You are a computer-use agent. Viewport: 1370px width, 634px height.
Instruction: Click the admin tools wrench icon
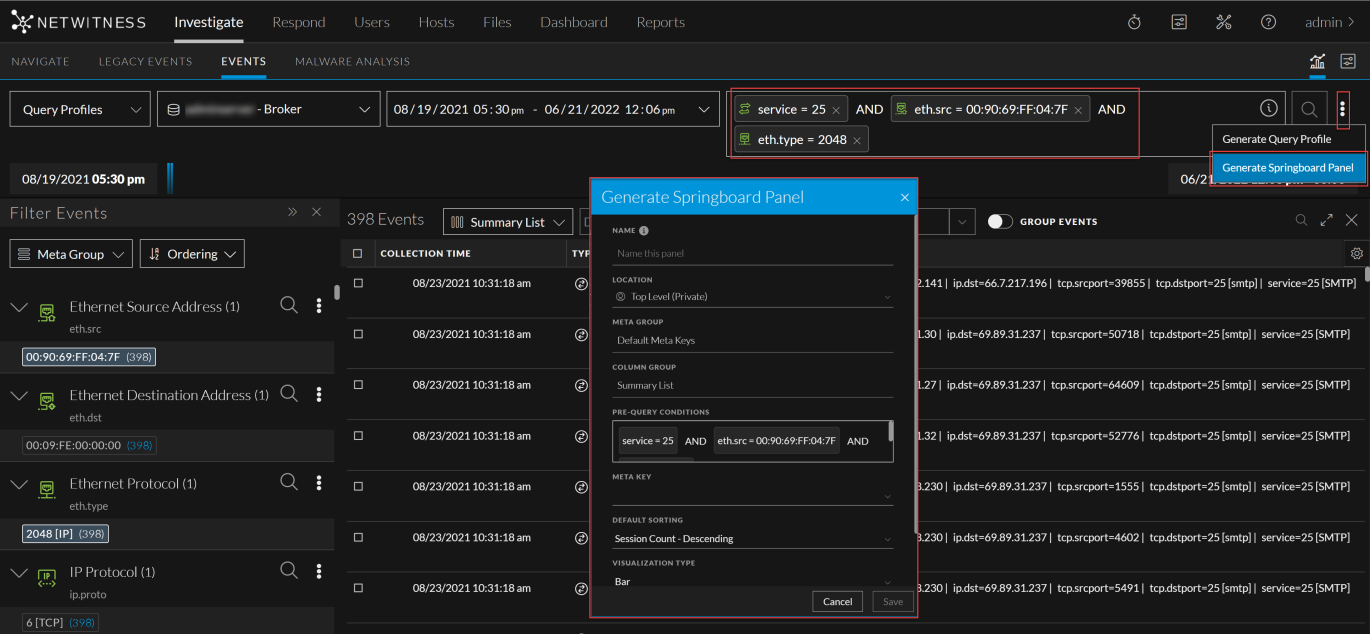coord(1223,21)
